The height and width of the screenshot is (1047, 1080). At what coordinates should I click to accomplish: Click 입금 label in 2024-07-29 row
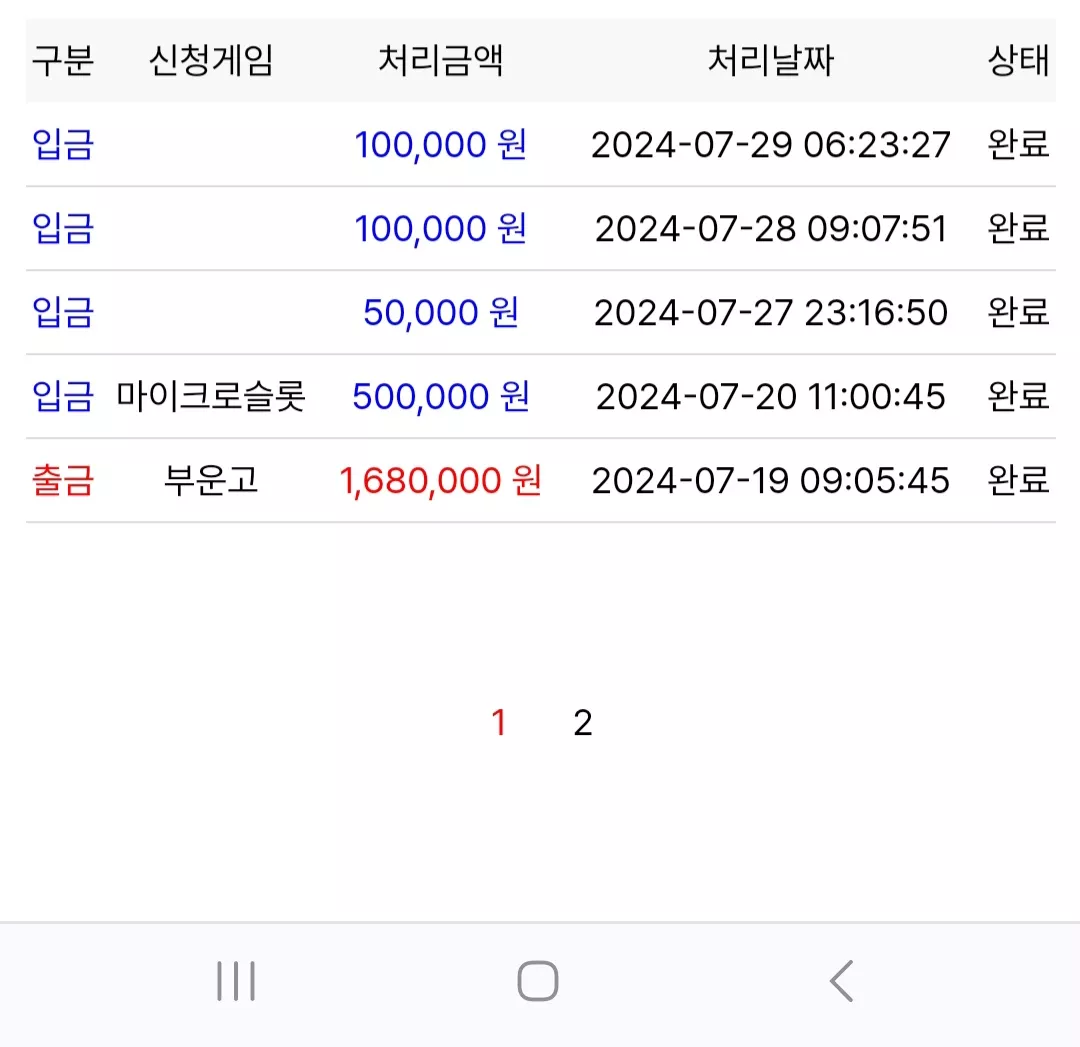[63, 145]
